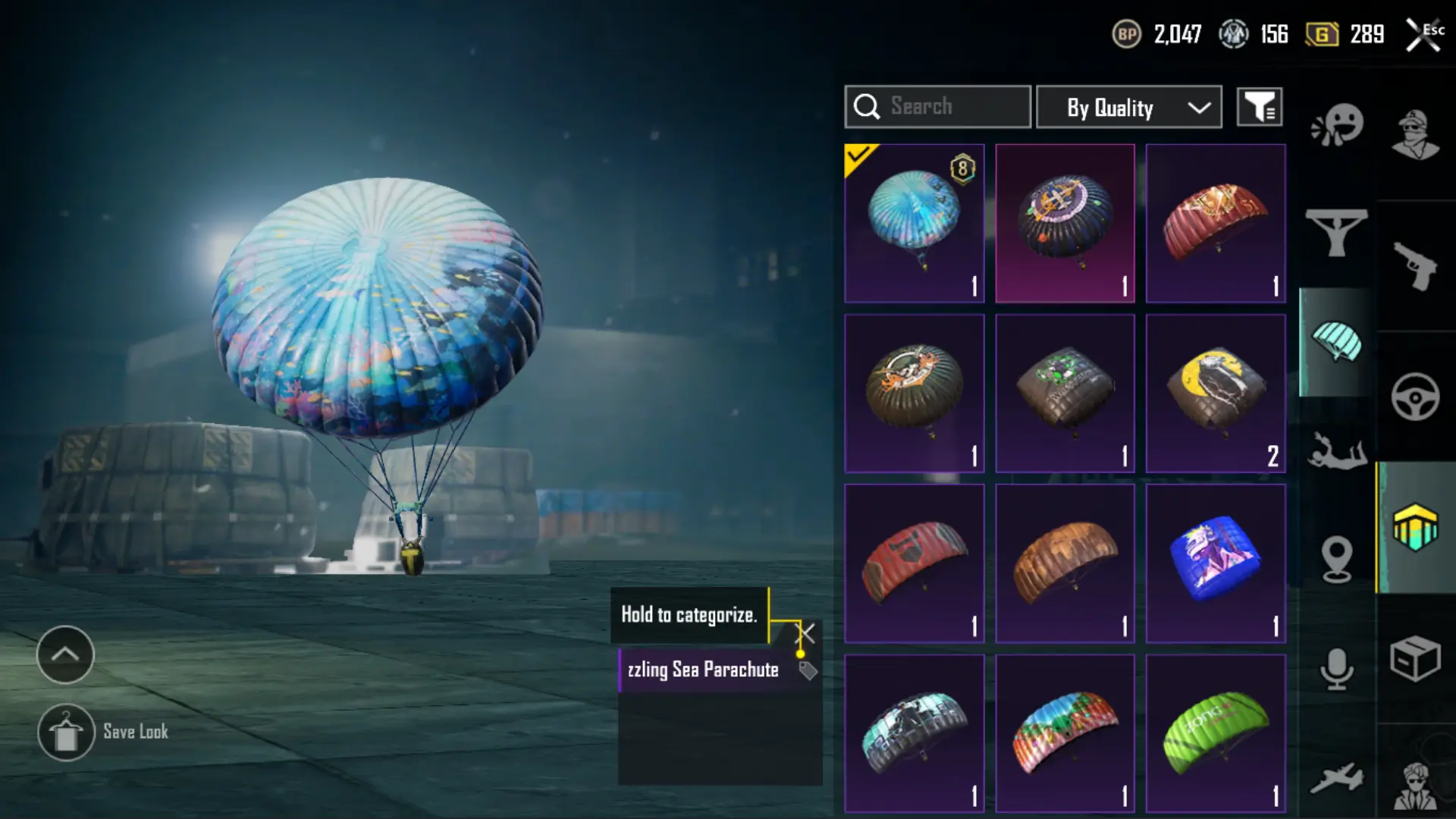Toggle the equipped Dazzling Sea parachute
The height and width of the screenshot is (819, 1456).
pos(915,223)
